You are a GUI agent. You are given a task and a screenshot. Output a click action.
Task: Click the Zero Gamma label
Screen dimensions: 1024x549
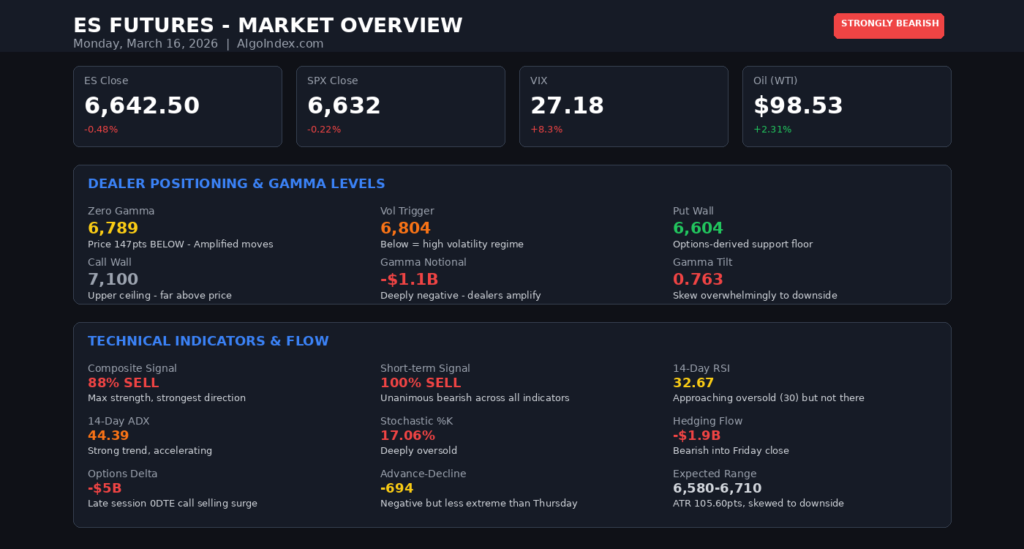(x=121, y=211)
